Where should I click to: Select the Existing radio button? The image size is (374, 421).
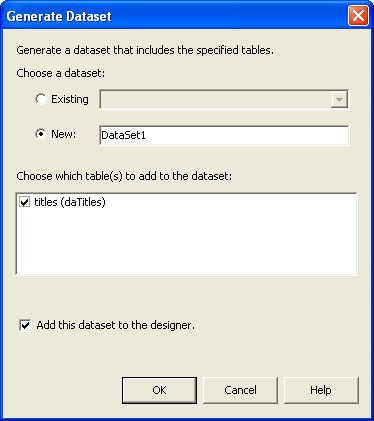41,99
